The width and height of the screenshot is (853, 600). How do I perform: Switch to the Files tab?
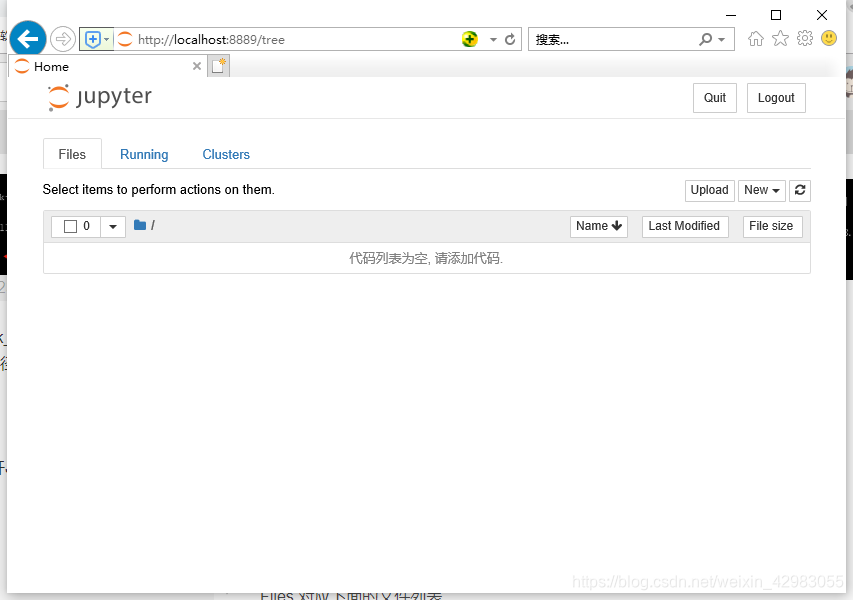72,154
